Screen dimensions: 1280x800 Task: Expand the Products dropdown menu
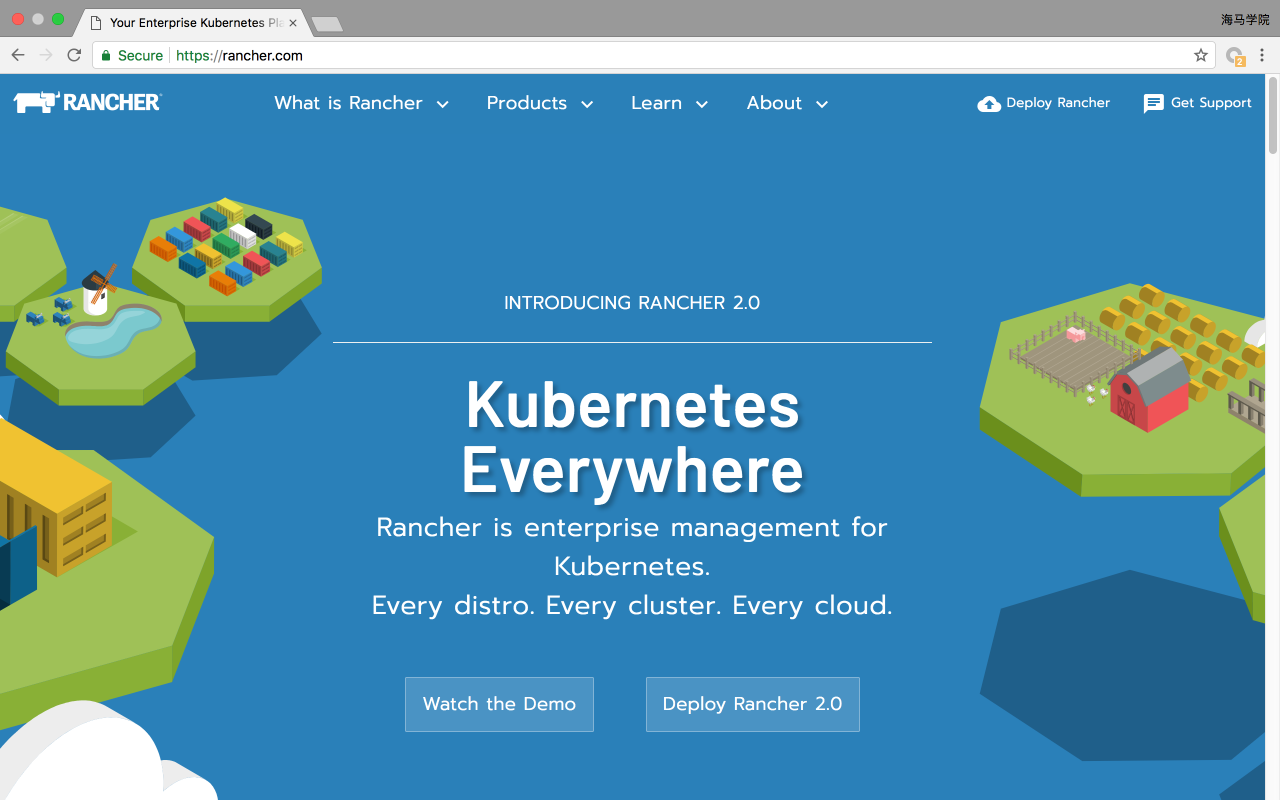coord(540,103)
